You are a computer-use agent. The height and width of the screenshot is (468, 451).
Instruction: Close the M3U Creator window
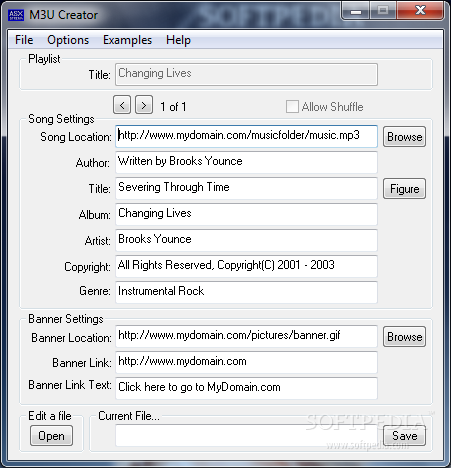tap(420, 10)
